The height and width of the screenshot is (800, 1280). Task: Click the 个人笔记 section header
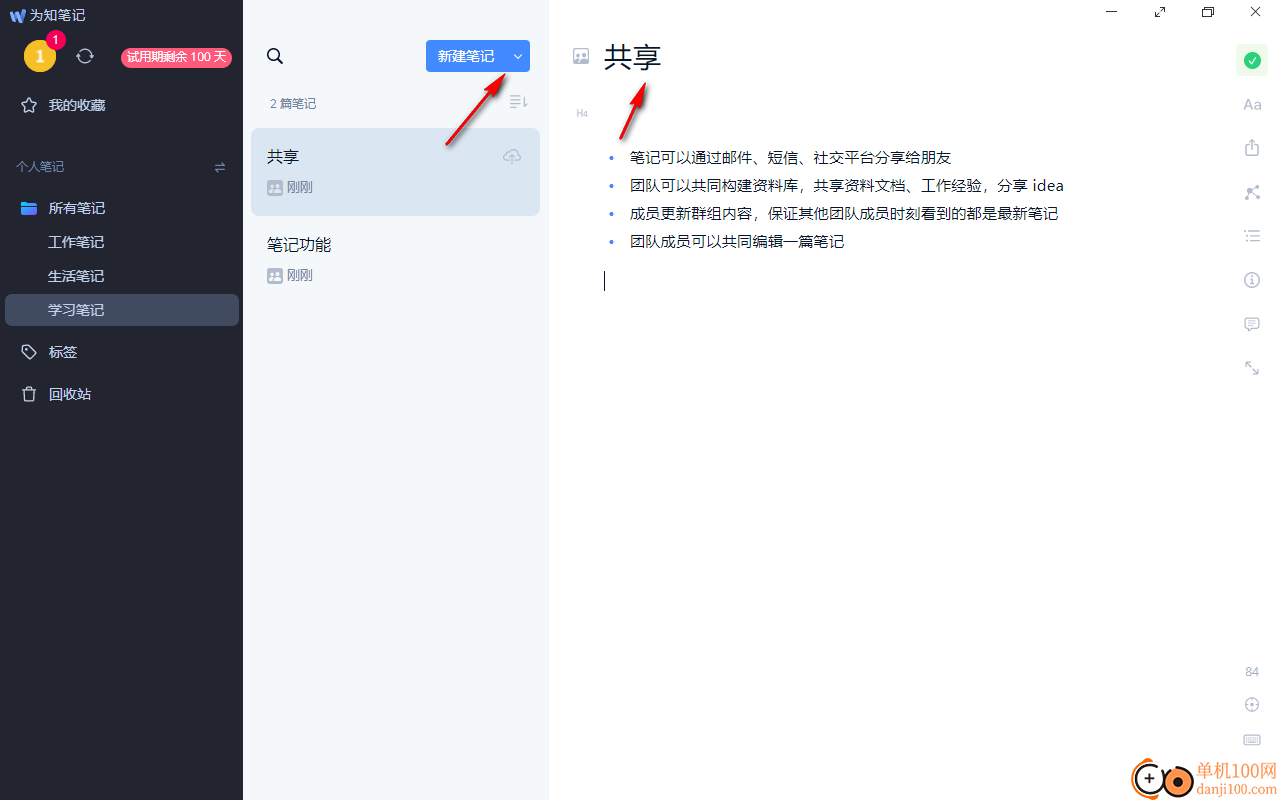pyautogui.click(x=40, y=167)
